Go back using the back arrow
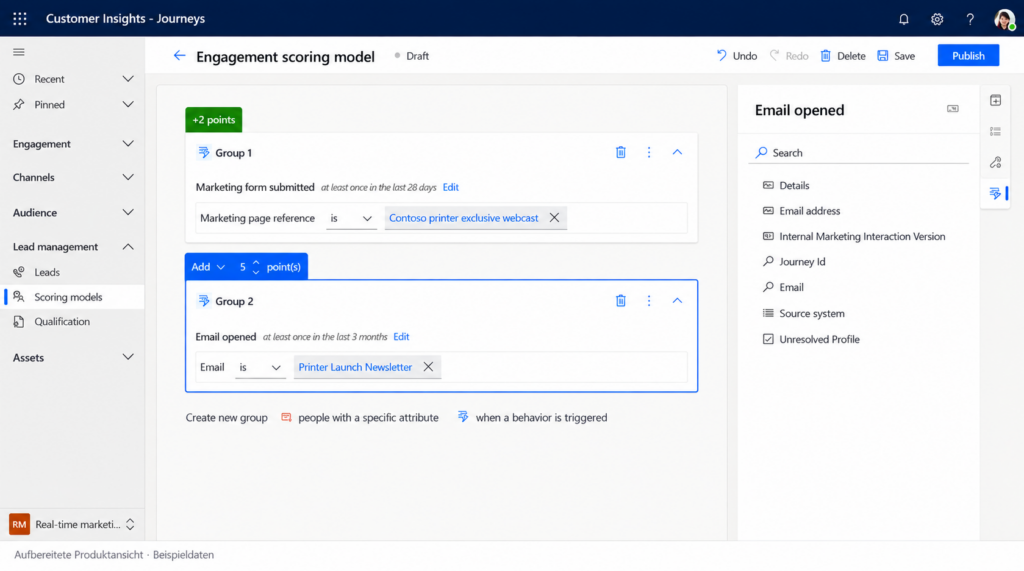This screenshot has width=1024, height=571. click(x=179, y=56)
